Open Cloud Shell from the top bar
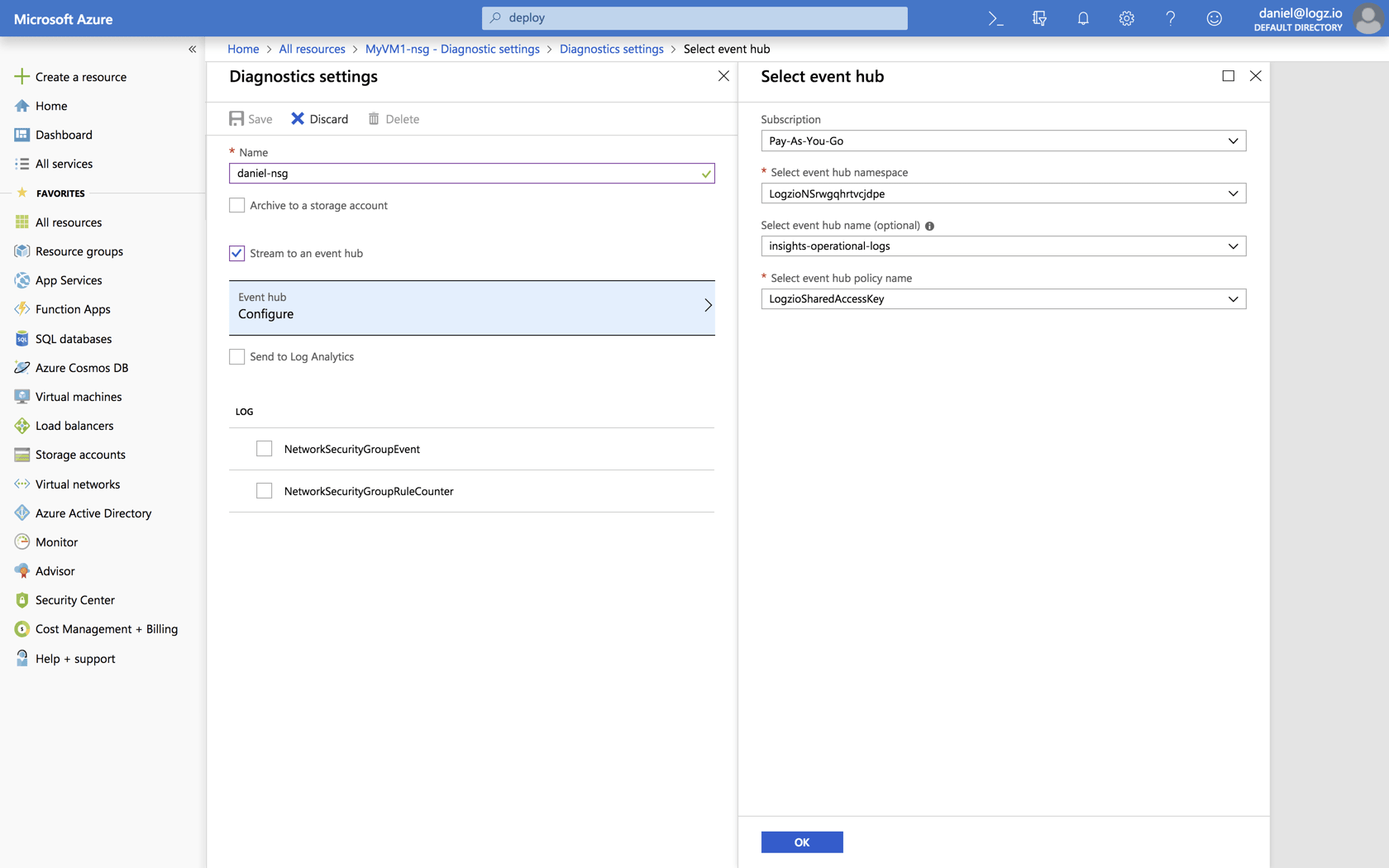Screen dimensions: 1389x868 pos(995,18)
